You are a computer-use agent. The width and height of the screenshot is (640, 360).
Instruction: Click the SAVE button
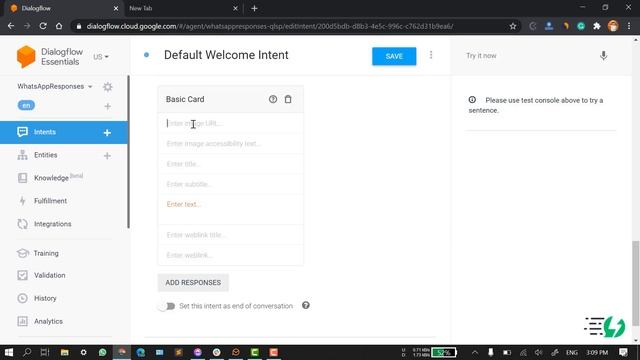click(394, 56)
